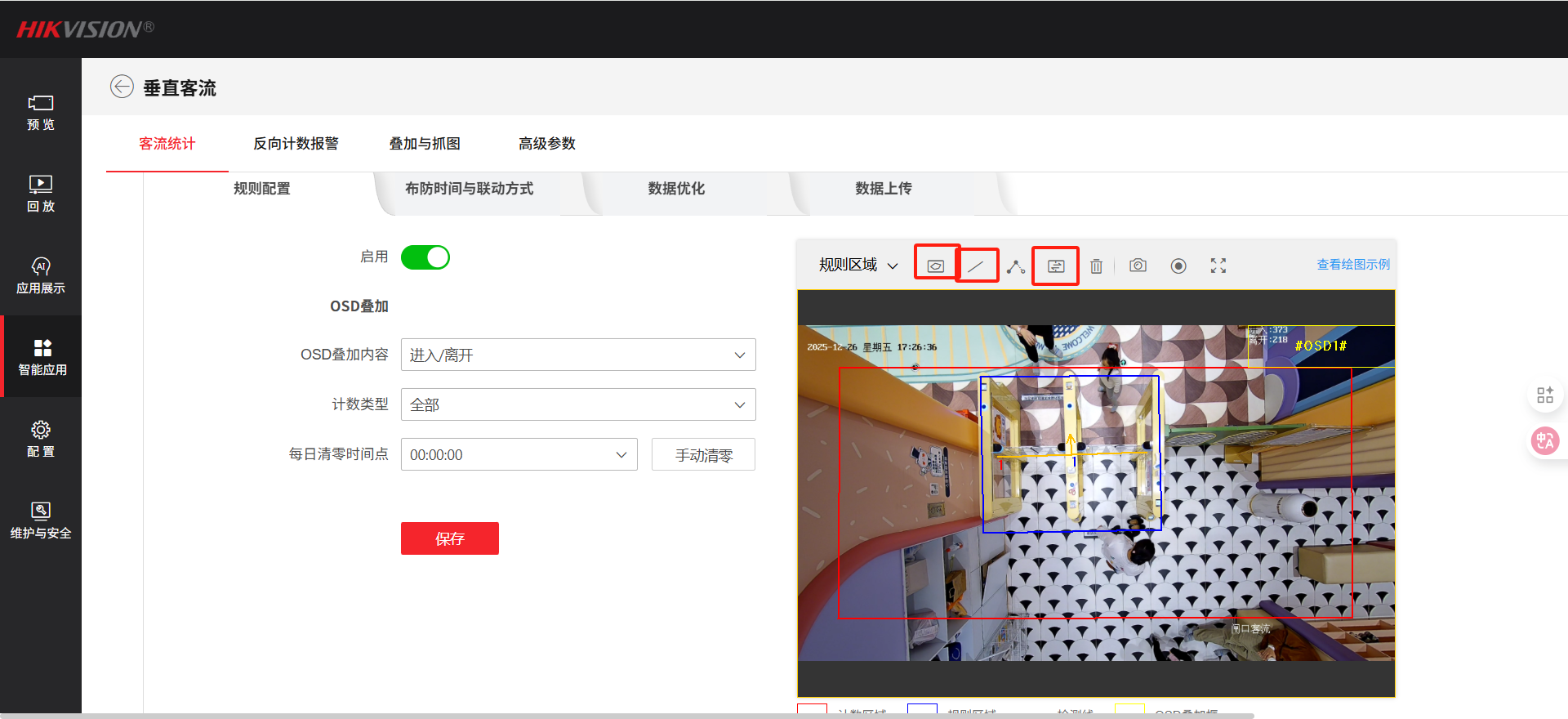Open the 布防时间与联动方式 sub-tab
1568x719 pixels.
click(x=469, y=189)
